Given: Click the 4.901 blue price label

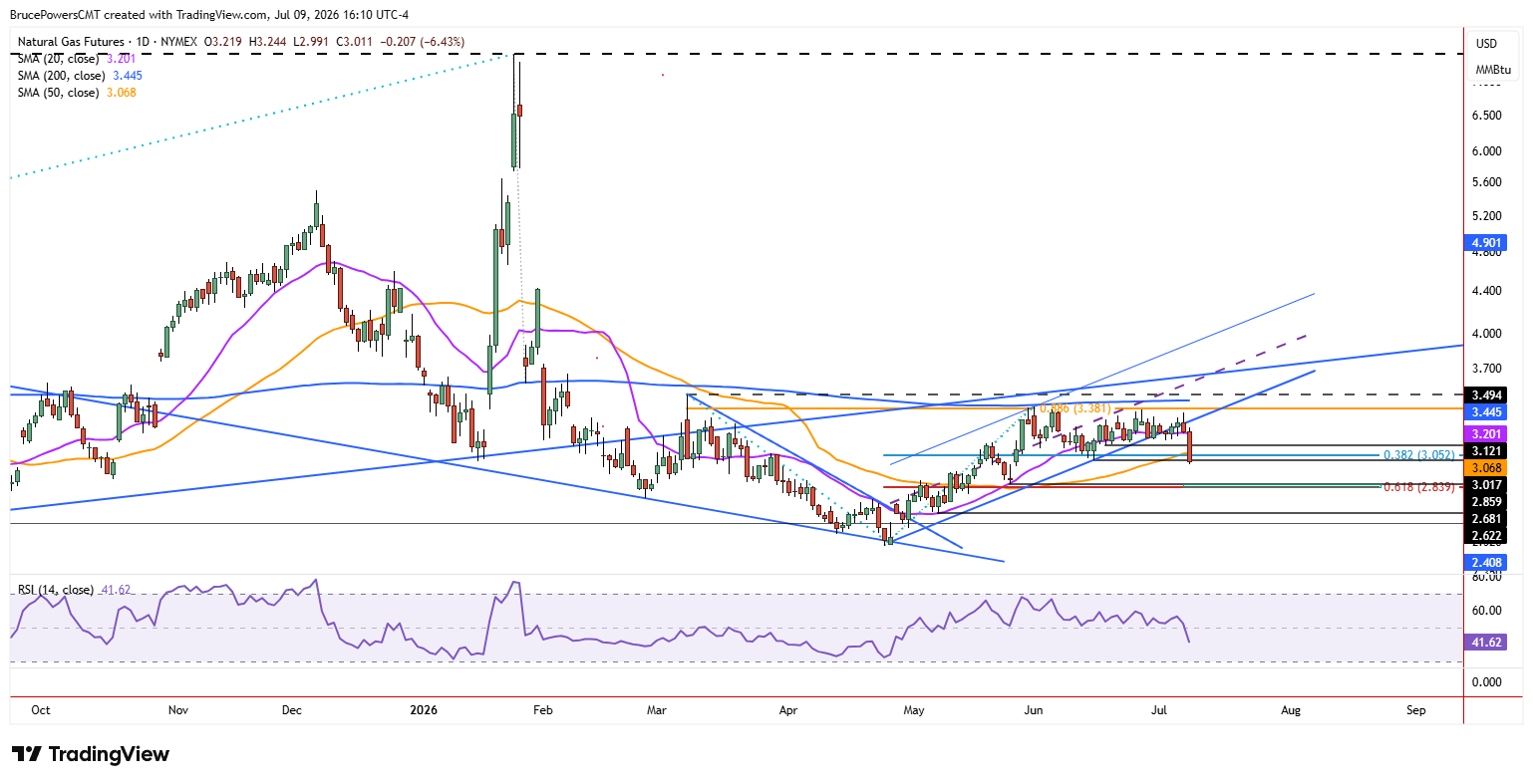Looking at the screenshot, I should 1487,243.
